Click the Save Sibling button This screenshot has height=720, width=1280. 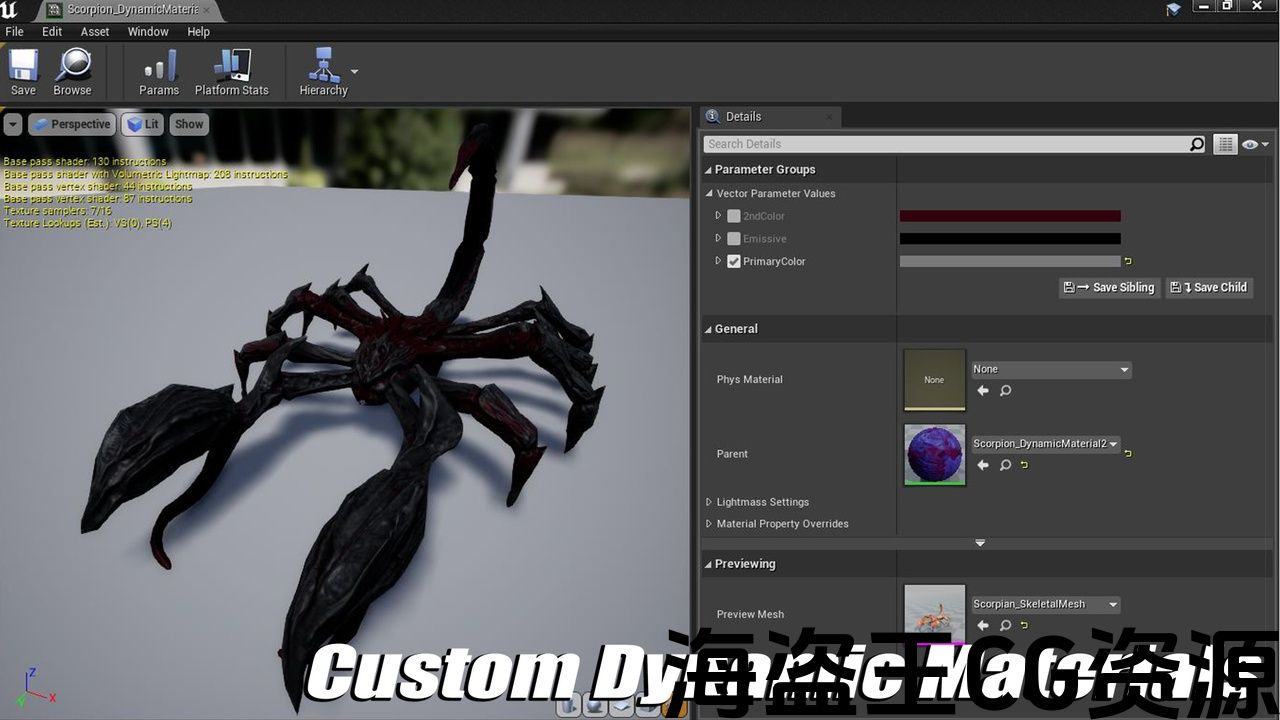(x=1109, y=288)
